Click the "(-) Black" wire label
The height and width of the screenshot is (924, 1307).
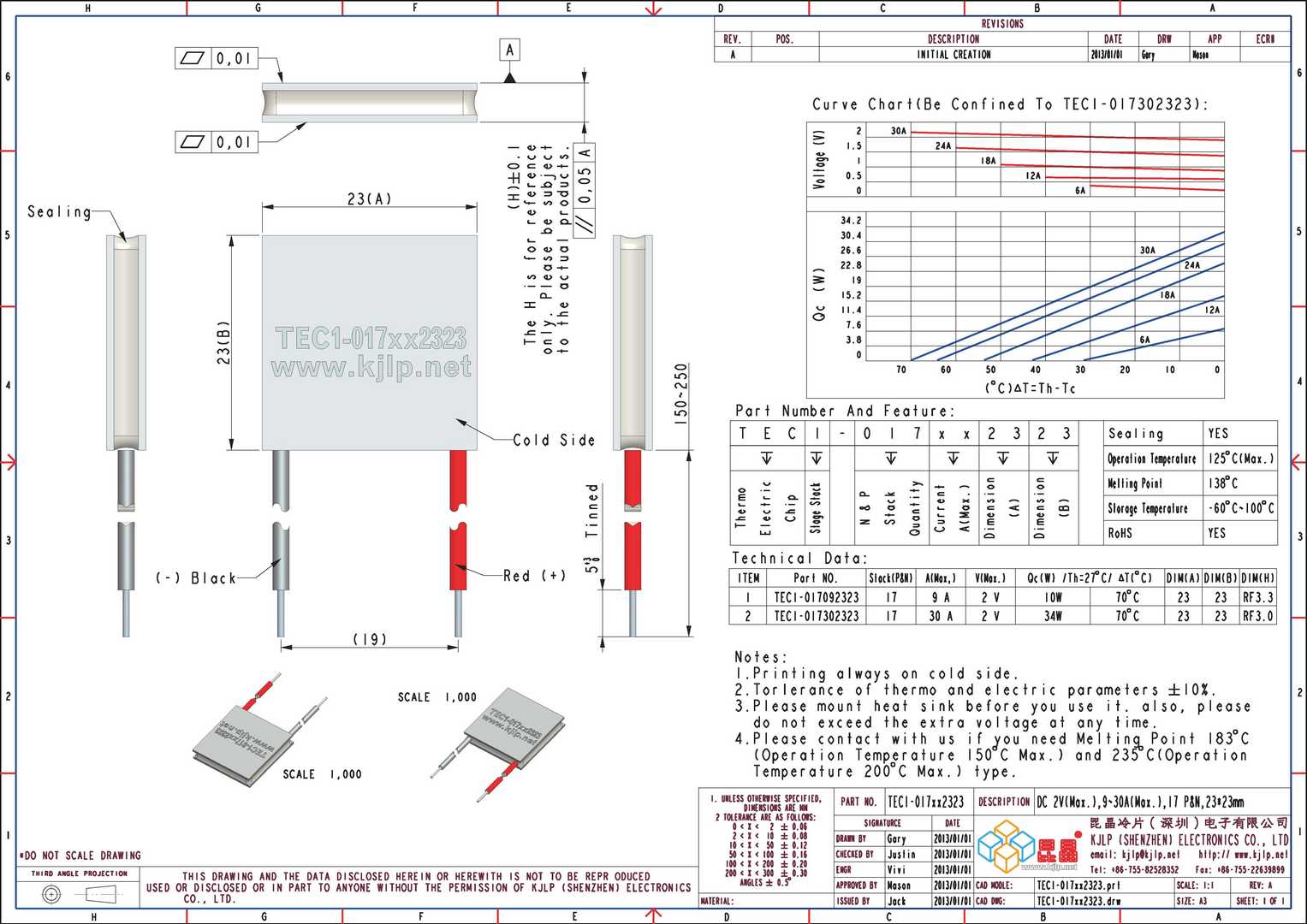click(196, 578)
